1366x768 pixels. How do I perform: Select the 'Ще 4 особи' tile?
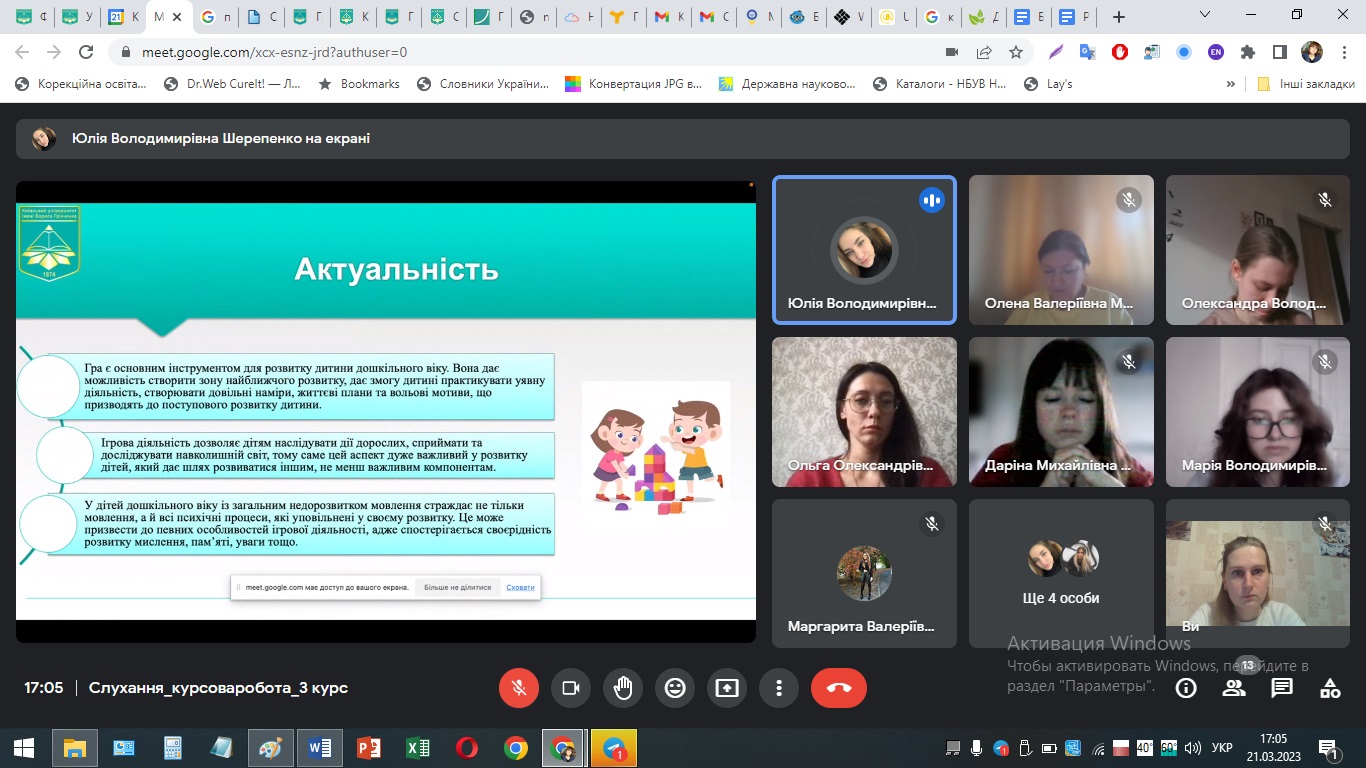(x=1061, y=574)
